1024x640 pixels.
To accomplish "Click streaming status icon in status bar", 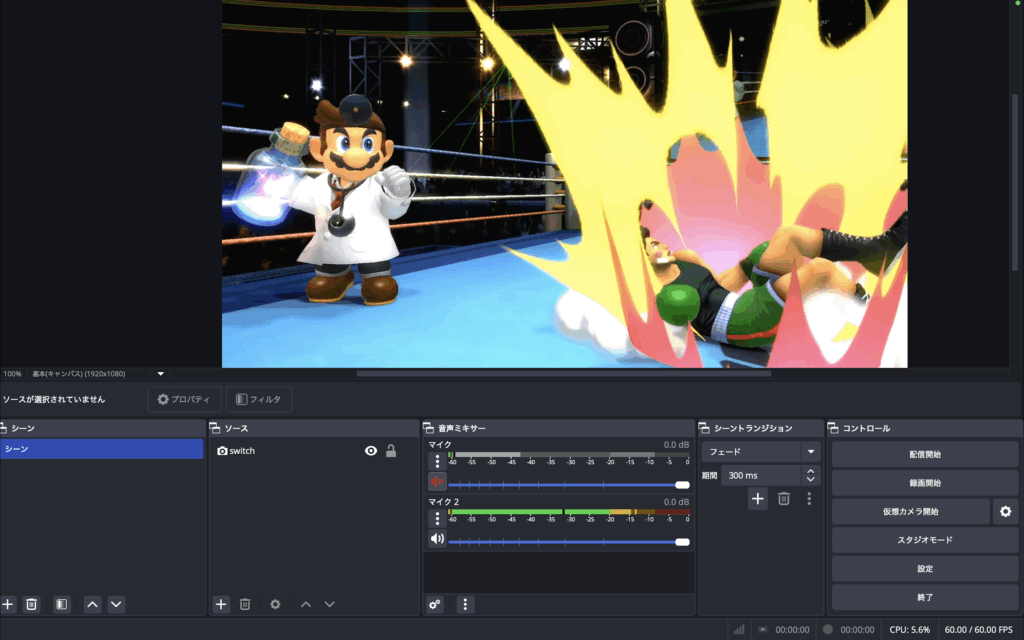I will pos(762,630).
